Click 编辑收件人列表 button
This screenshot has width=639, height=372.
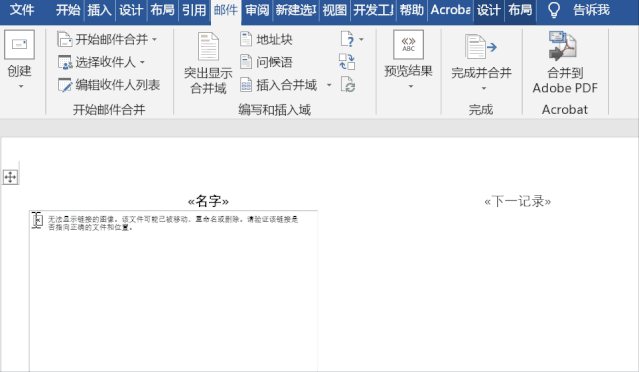109,85
